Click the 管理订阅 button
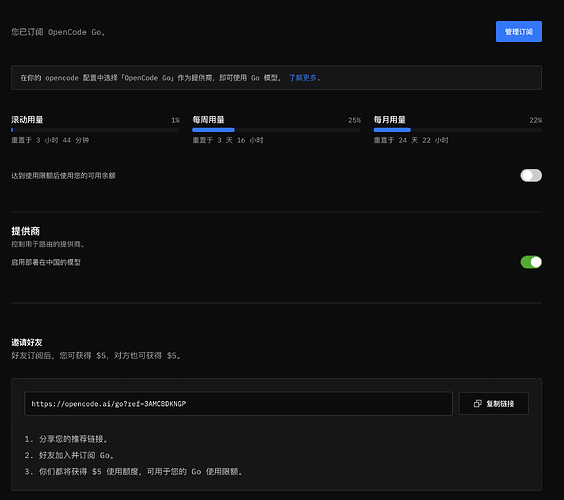Image resolution: width=564 pixels, height=500 pixels. [x=519, y=32]
